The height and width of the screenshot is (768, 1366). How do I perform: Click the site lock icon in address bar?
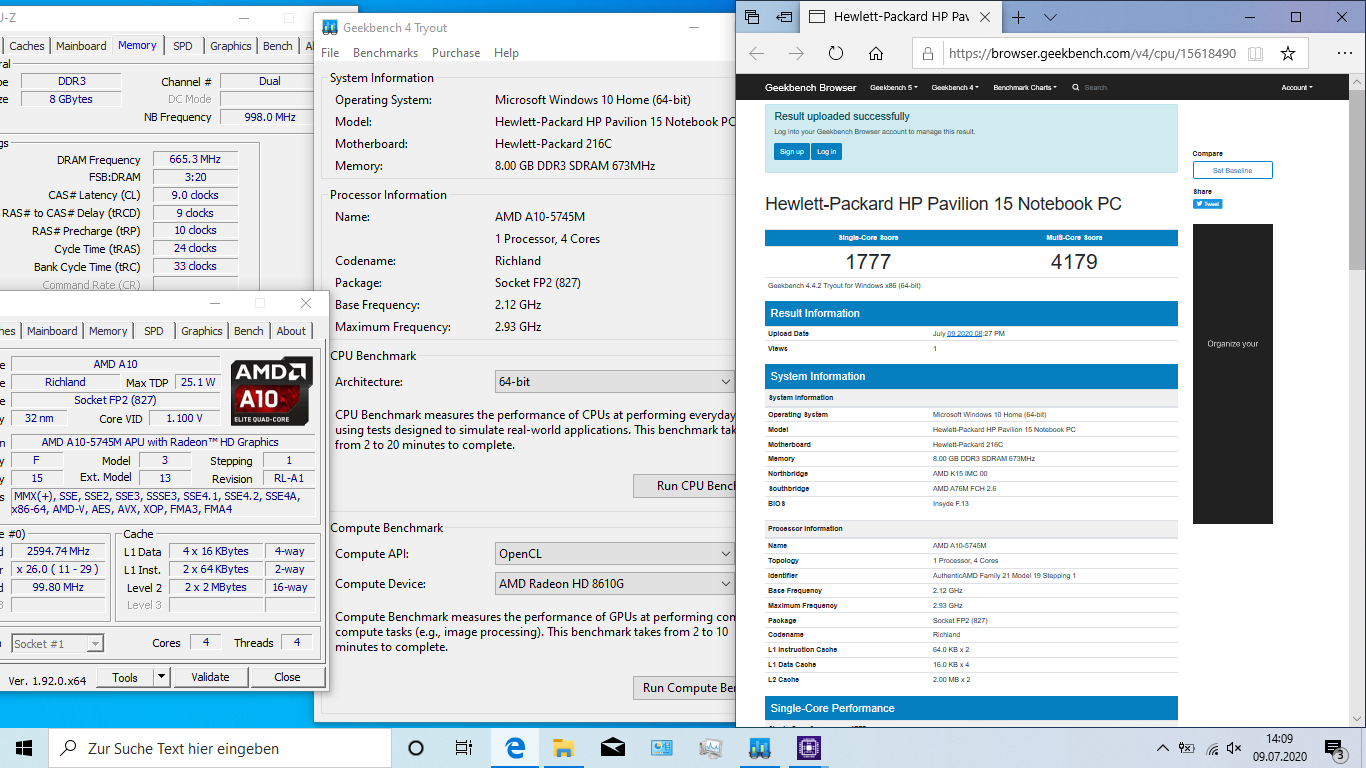[928, 54]
